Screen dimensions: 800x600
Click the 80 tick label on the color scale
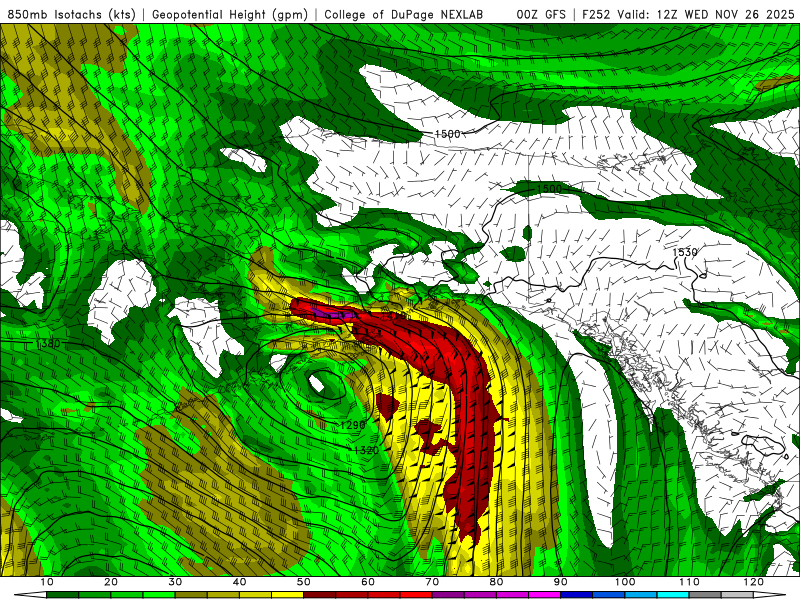[496, 582]
